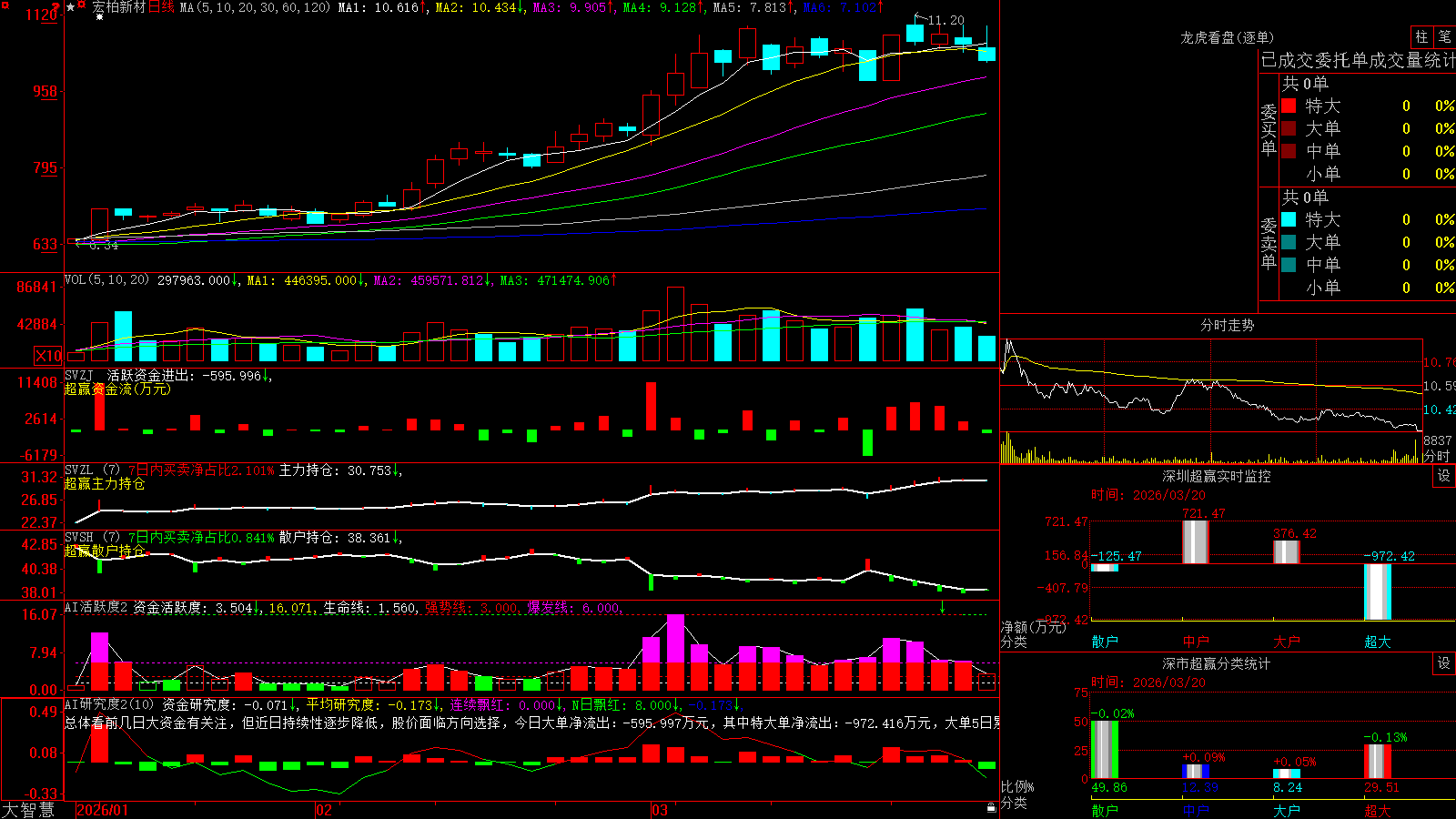Click the X10 volume scale badge
Screen dimensions: 1456x819
pos(48,356)
